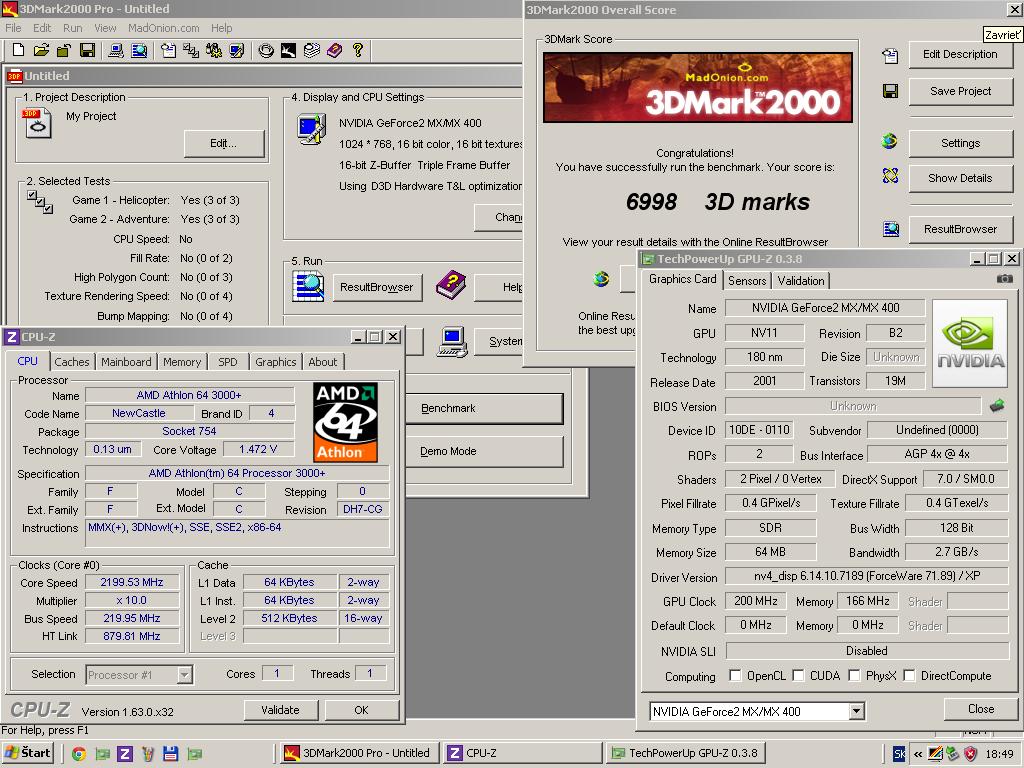Open the File menu in 3DMark2000
Viewport: 1024px width, 768px height.
click(x=13, y=28)
